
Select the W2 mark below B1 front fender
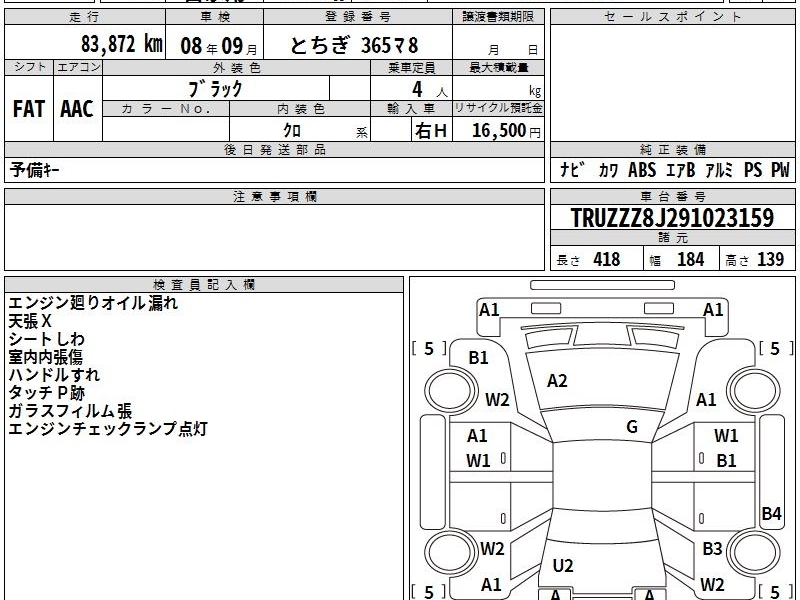497,399
